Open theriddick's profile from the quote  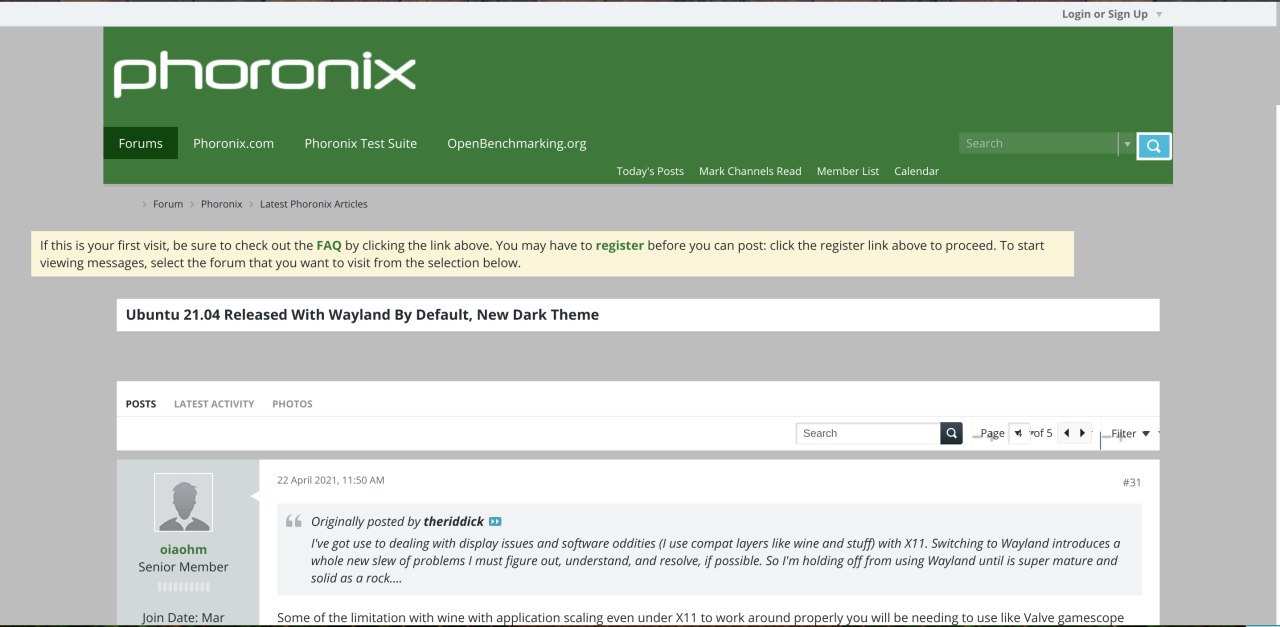453,521
